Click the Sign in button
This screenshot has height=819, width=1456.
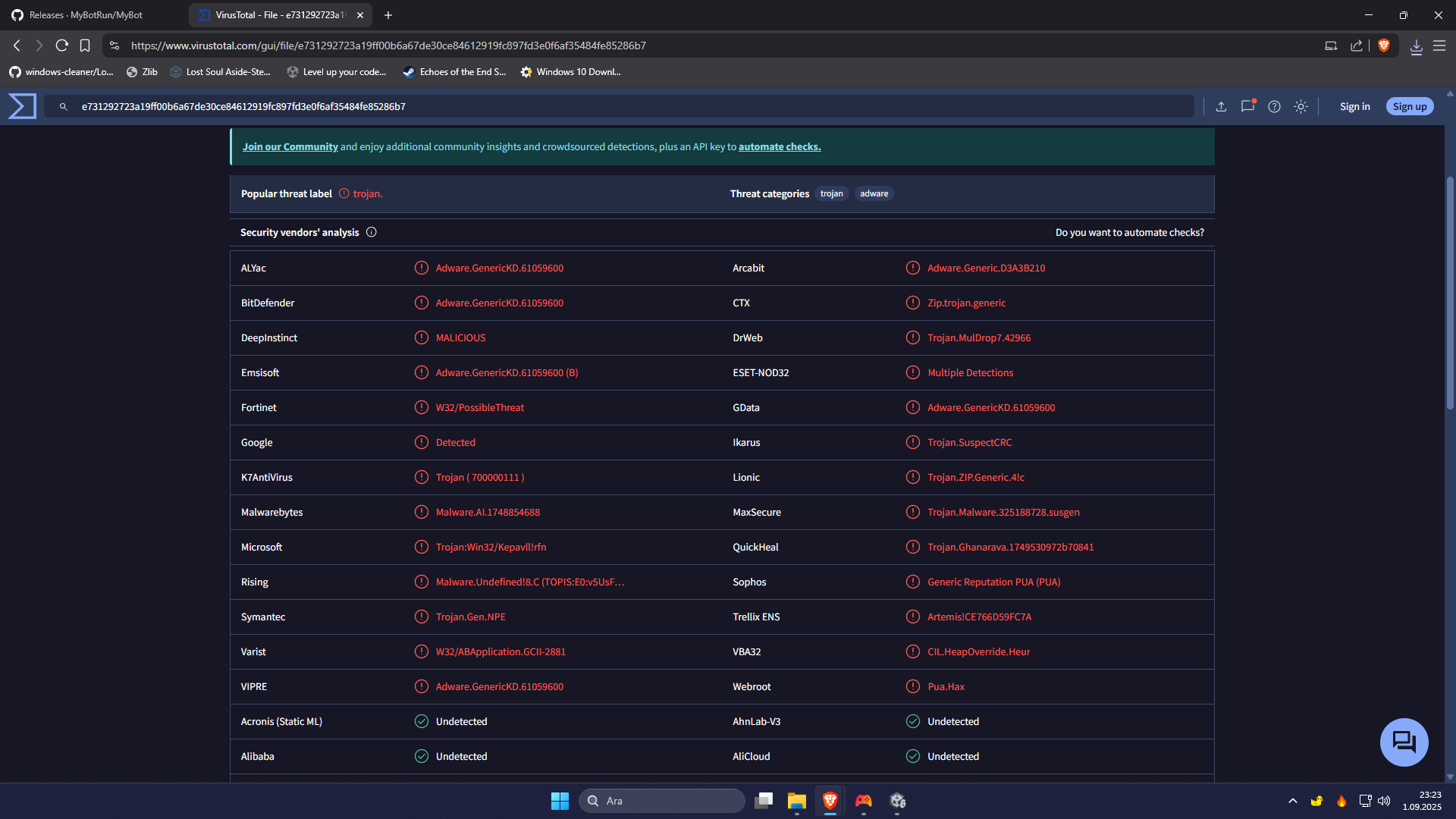1354,107
